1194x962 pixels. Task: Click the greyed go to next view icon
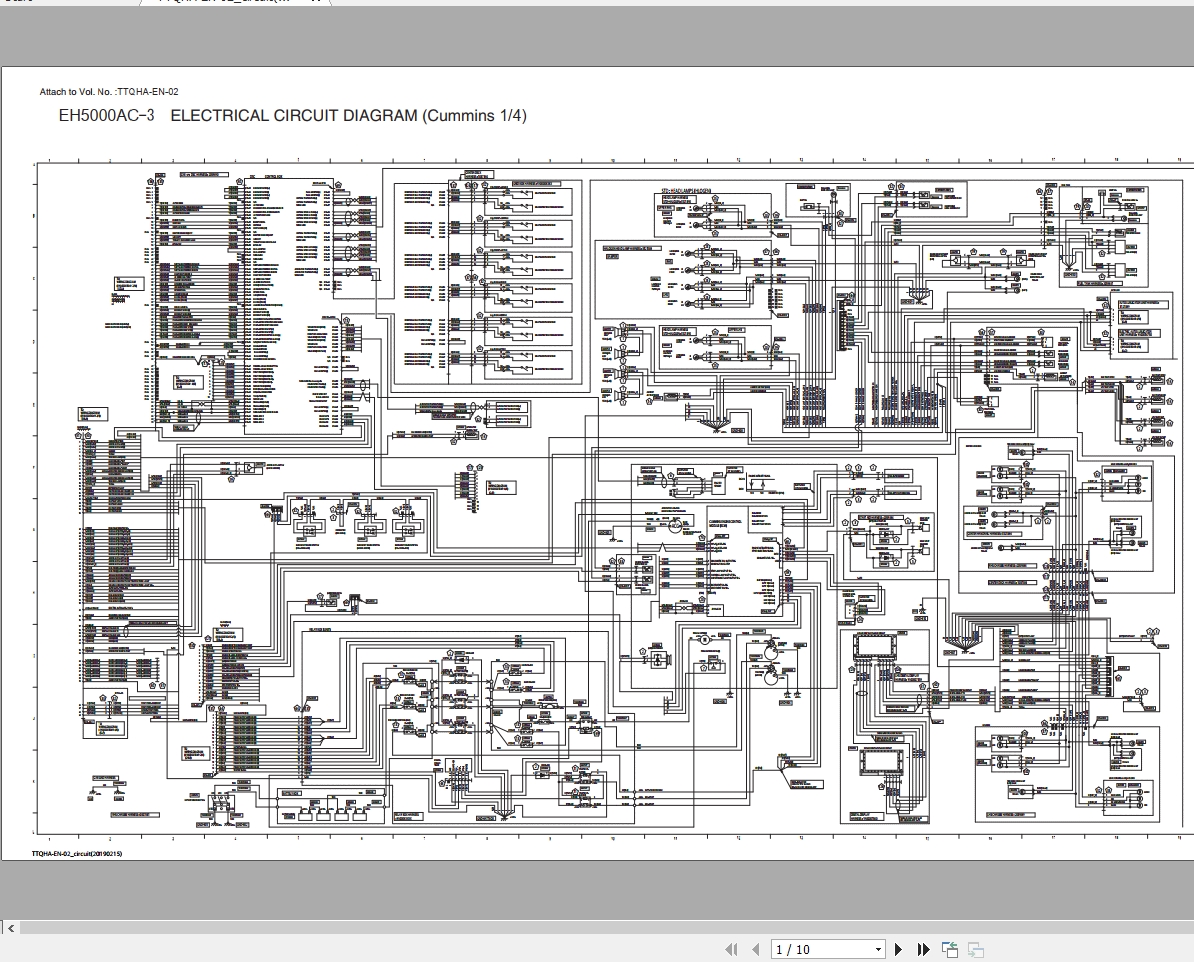(x=975, y=949)
